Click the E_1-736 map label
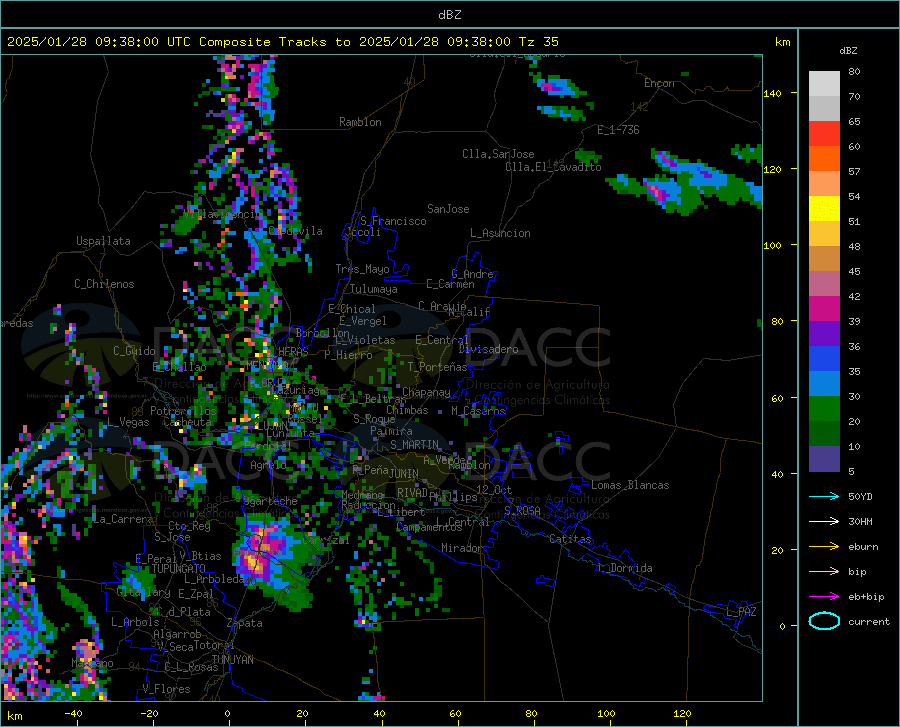The image size is (900, 727). coord(618,130)
